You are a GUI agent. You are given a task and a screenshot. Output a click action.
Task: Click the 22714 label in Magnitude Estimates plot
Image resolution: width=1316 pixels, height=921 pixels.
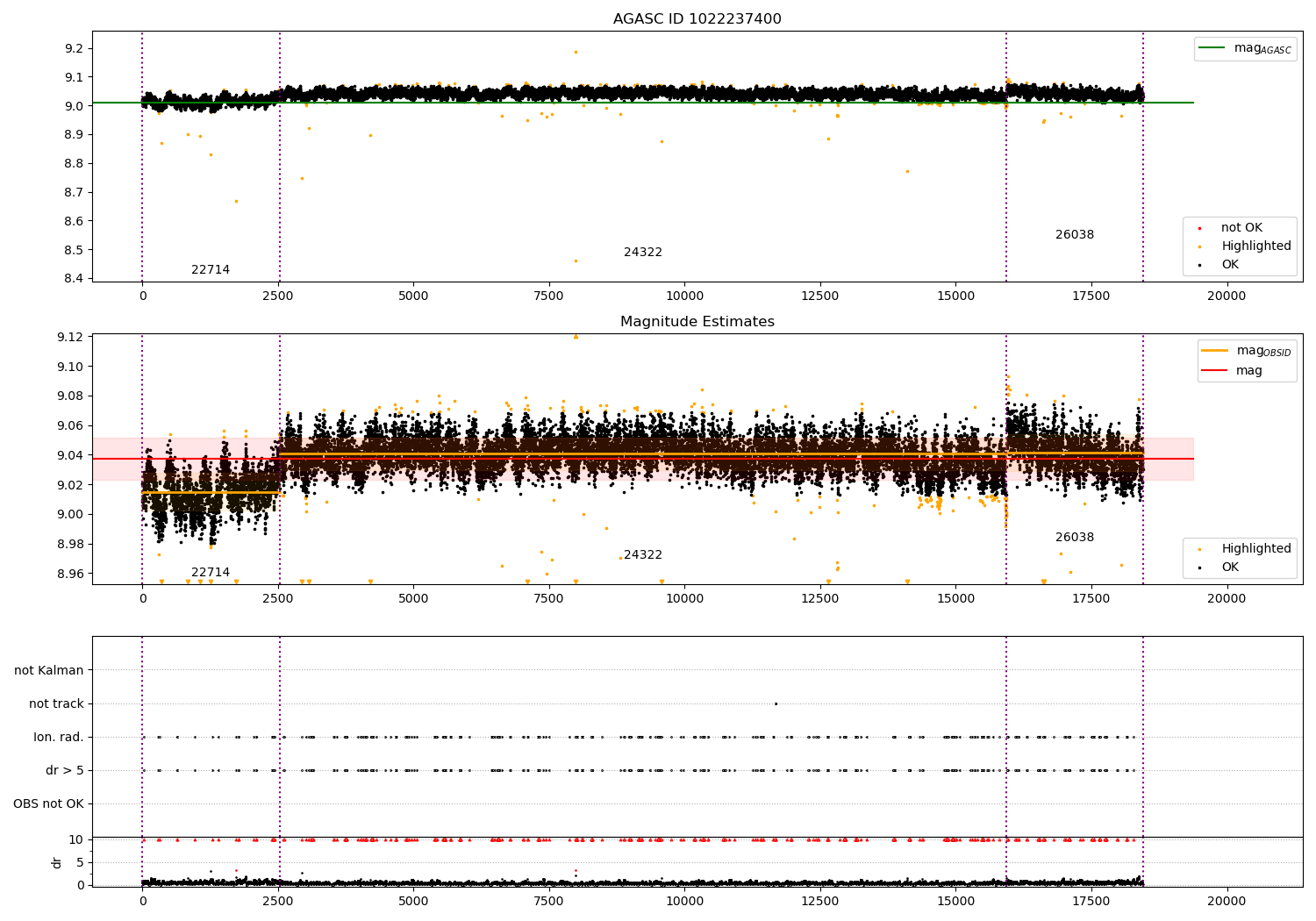click(x=211, y=573)
